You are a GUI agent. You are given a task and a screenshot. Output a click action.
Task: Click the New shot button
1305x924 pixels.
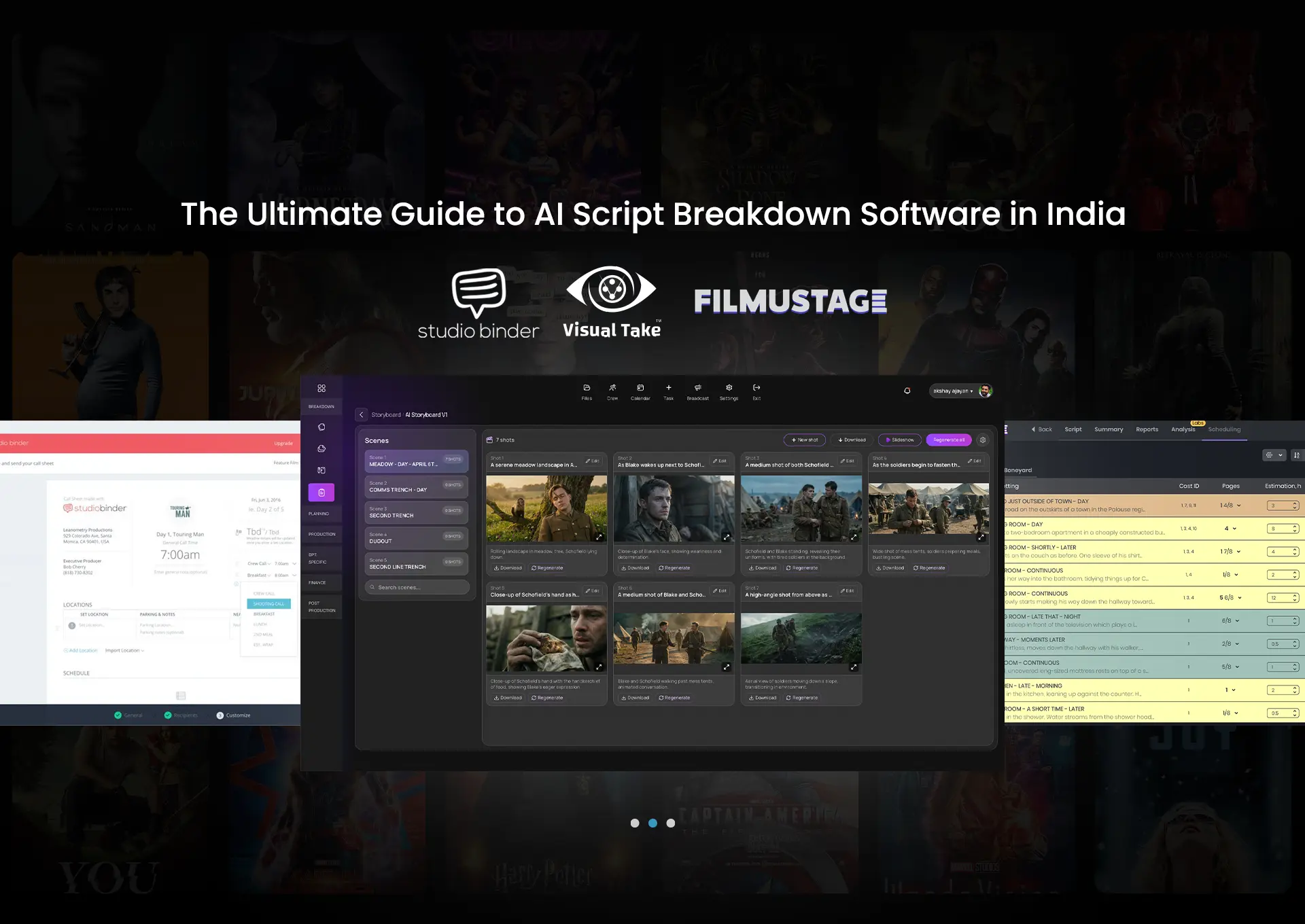point(805,440)
